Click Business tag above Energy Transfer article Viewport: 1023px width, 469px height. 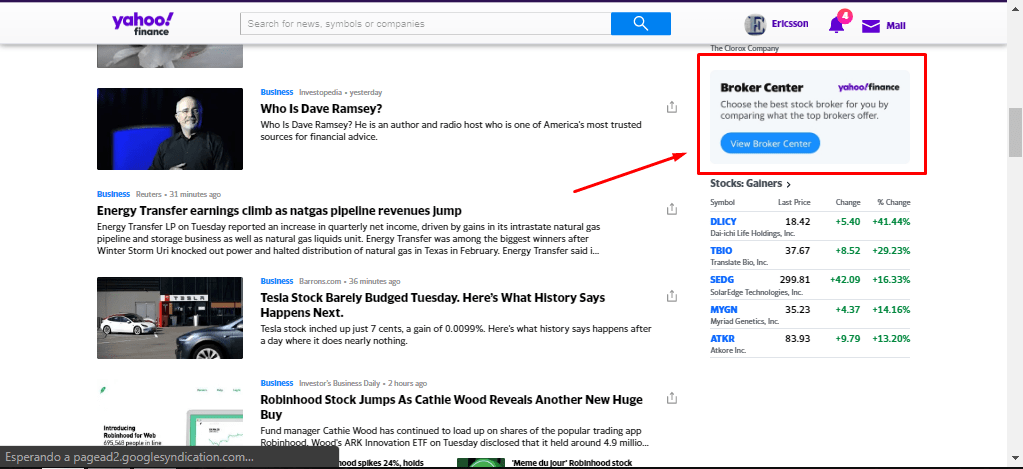click(x=114, y=194)
